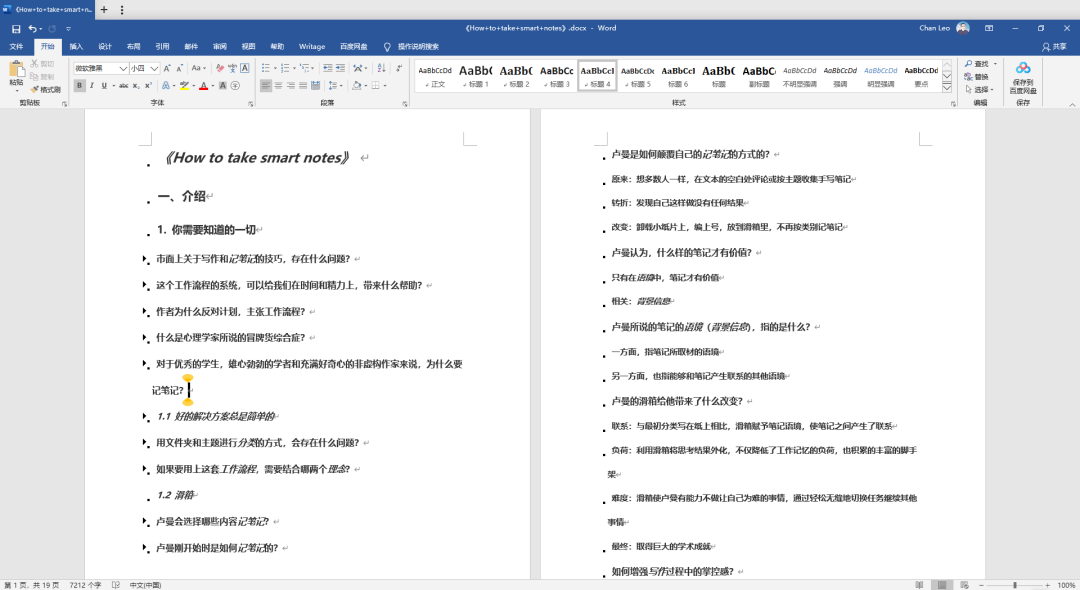This screenshot has width=1080, height=590.
Task: Expand the full styles gallery
Action: (x=948, y=88)
